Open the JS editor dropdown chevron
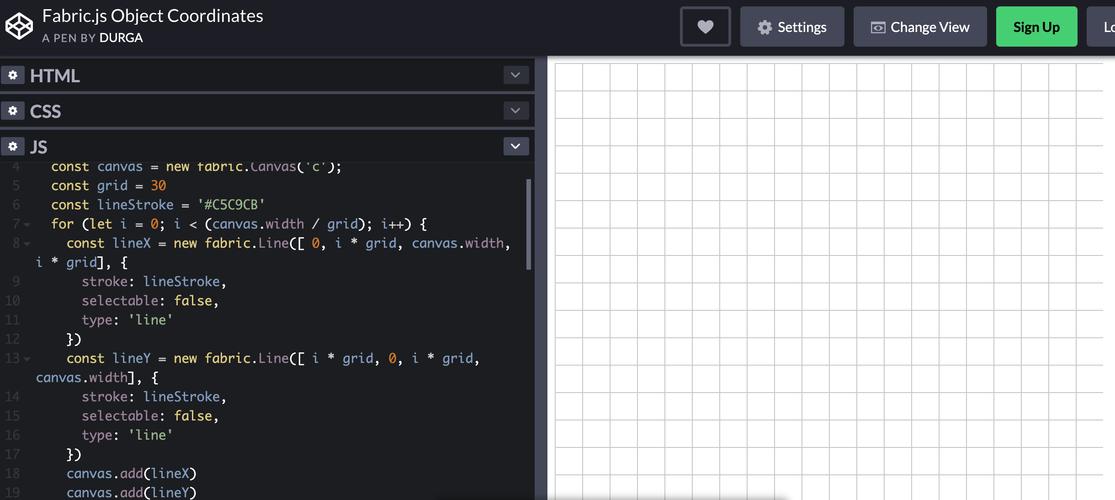 pos(516,147)
